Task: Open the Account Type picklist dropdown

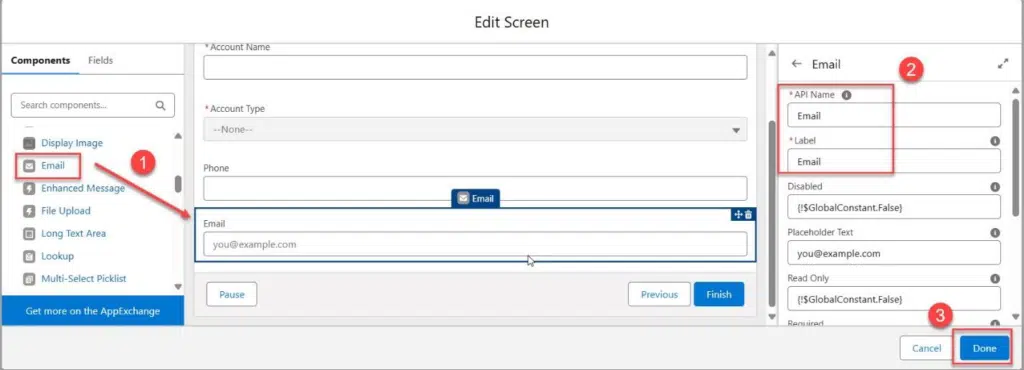Action: point(475,129)
